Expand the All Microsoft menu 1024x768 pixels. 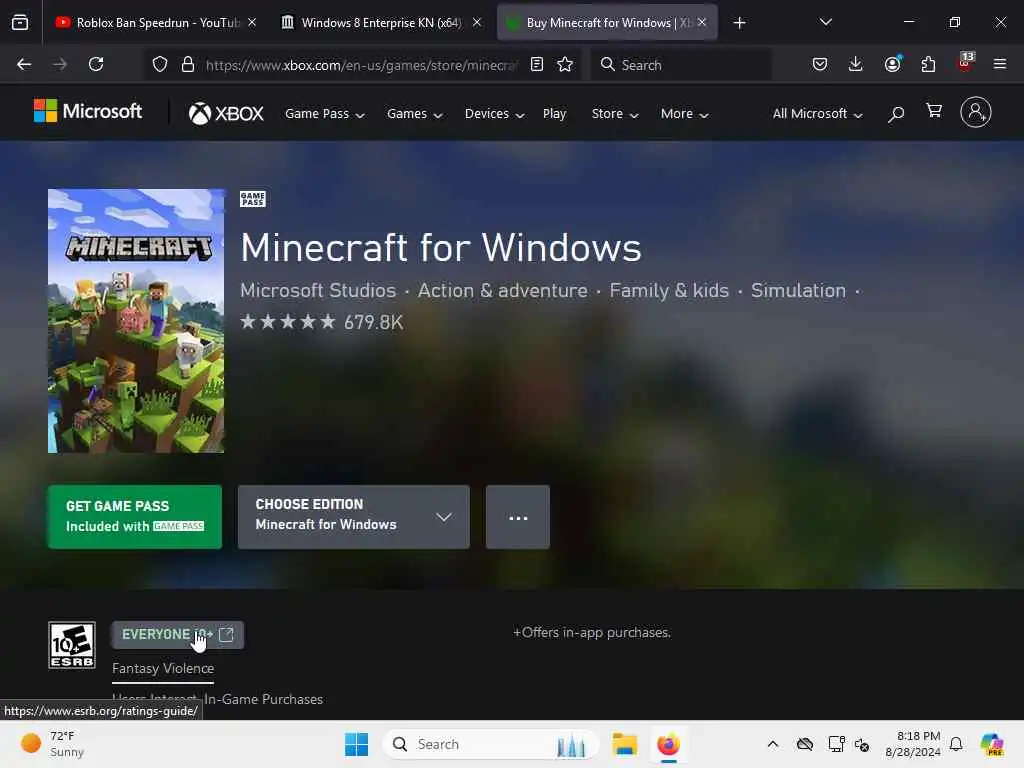(x=818, y=114)
